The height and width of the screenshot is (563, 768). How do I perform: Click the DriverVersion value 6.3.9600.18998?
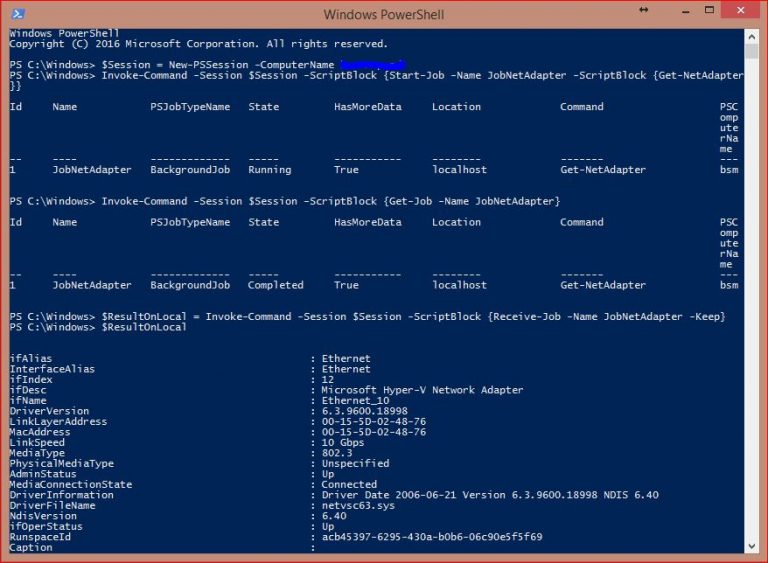364,411
